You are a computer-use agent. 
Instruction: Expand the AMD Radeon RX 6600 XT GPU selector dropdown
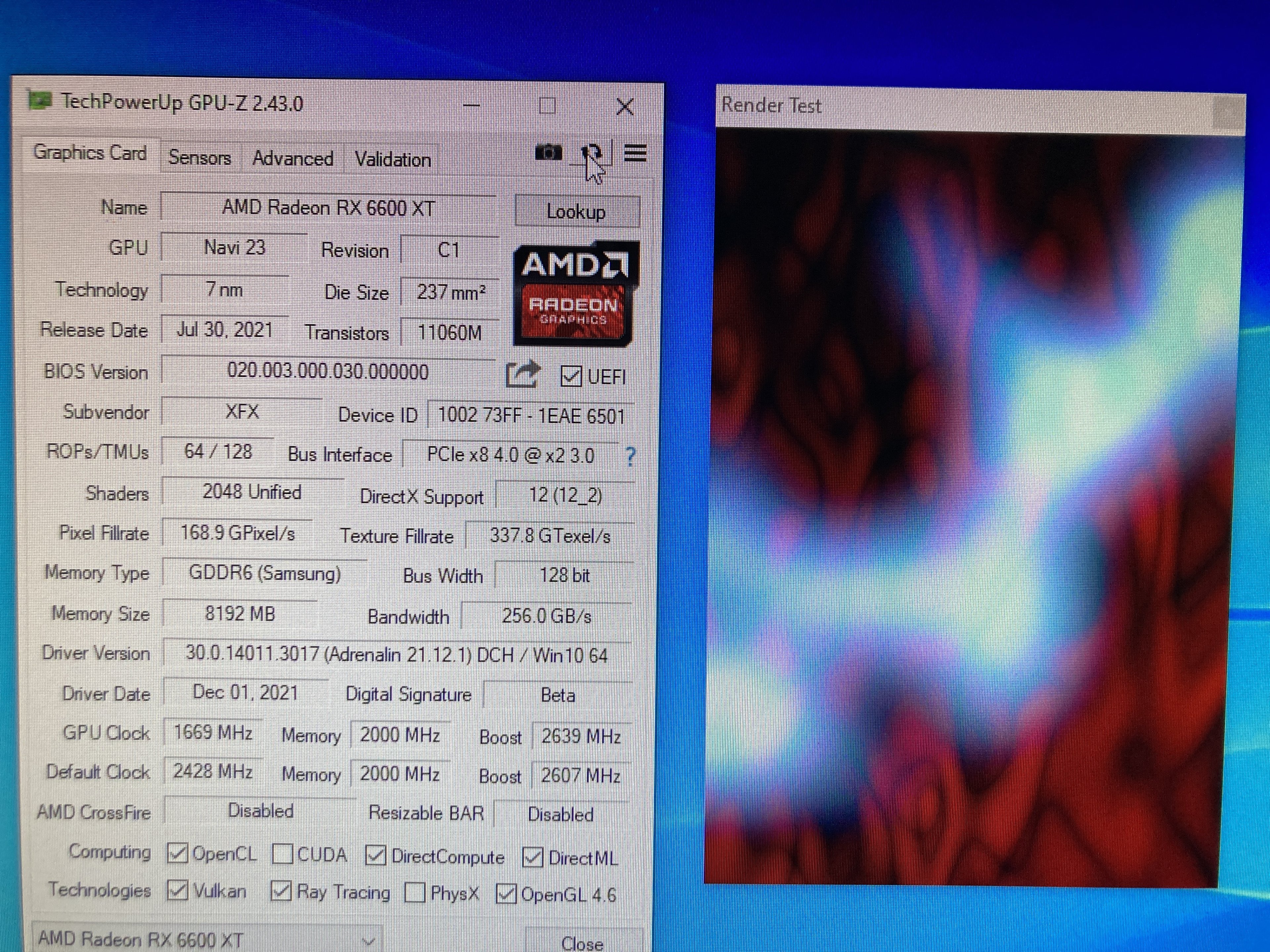pos(368,940)
